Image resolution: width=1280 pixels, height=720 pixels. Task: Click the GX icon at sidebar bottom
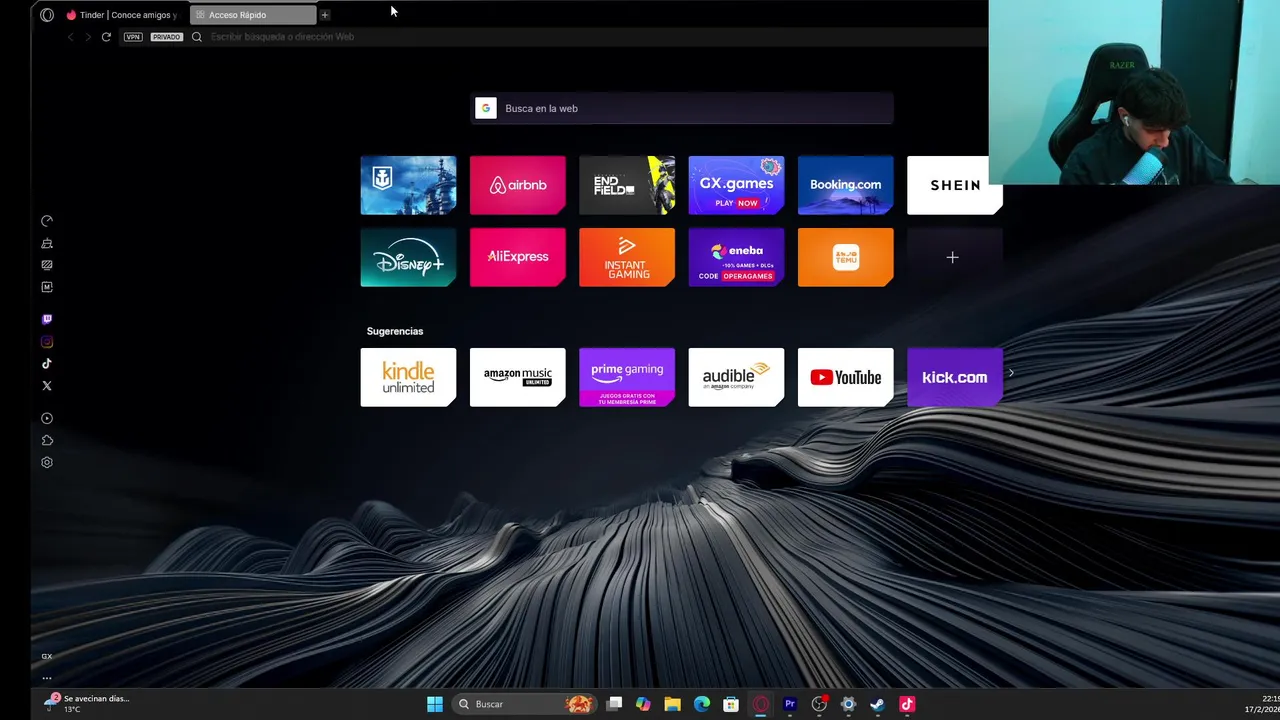[47, 656]
